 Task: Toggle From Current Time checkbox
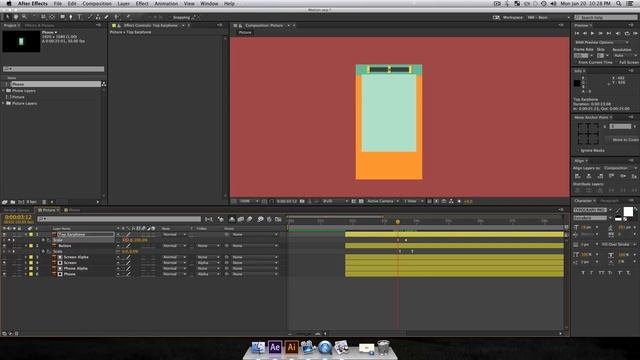[x=576, y=62]
